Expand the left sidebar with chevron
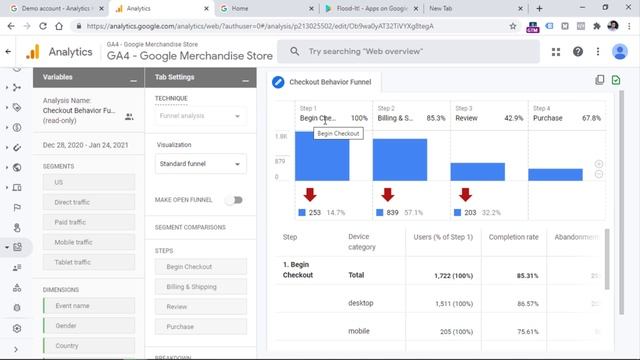The width and height of the screenshot is (640, 360). [x=16, y=349]
